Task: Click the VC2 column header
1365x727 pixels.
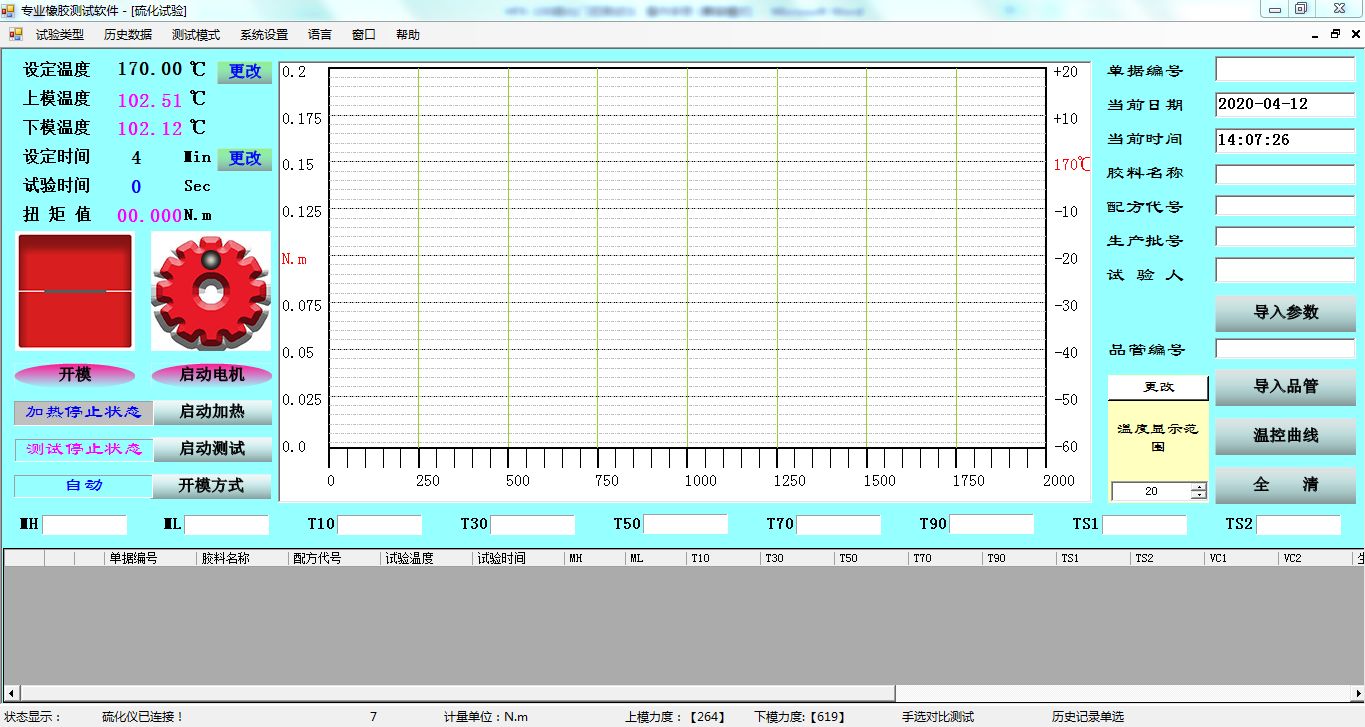Action: tap(1315, 558)
